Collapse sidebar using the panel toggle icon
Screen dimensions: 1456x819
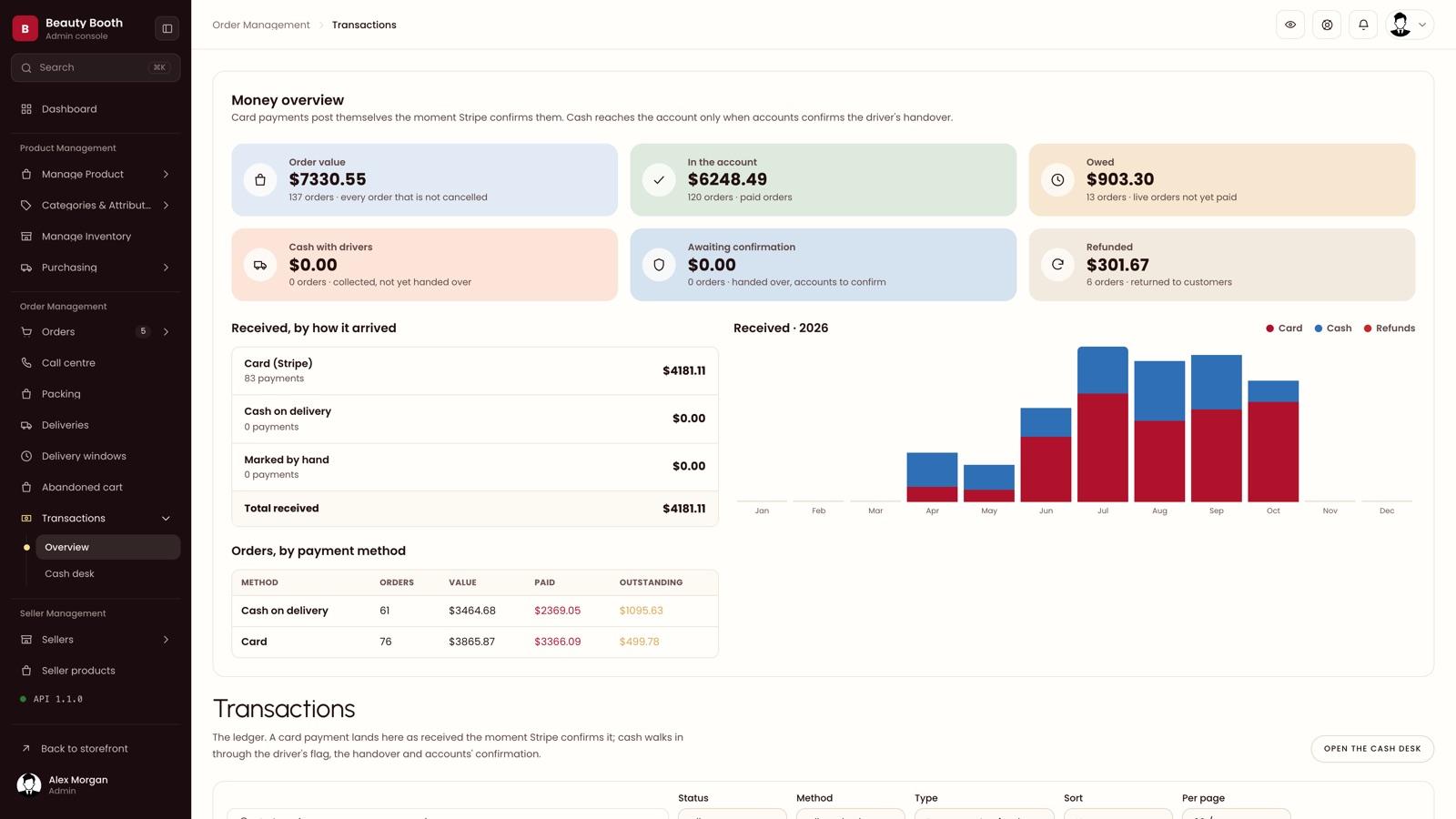pyautogui.click(x=167, y=28)
